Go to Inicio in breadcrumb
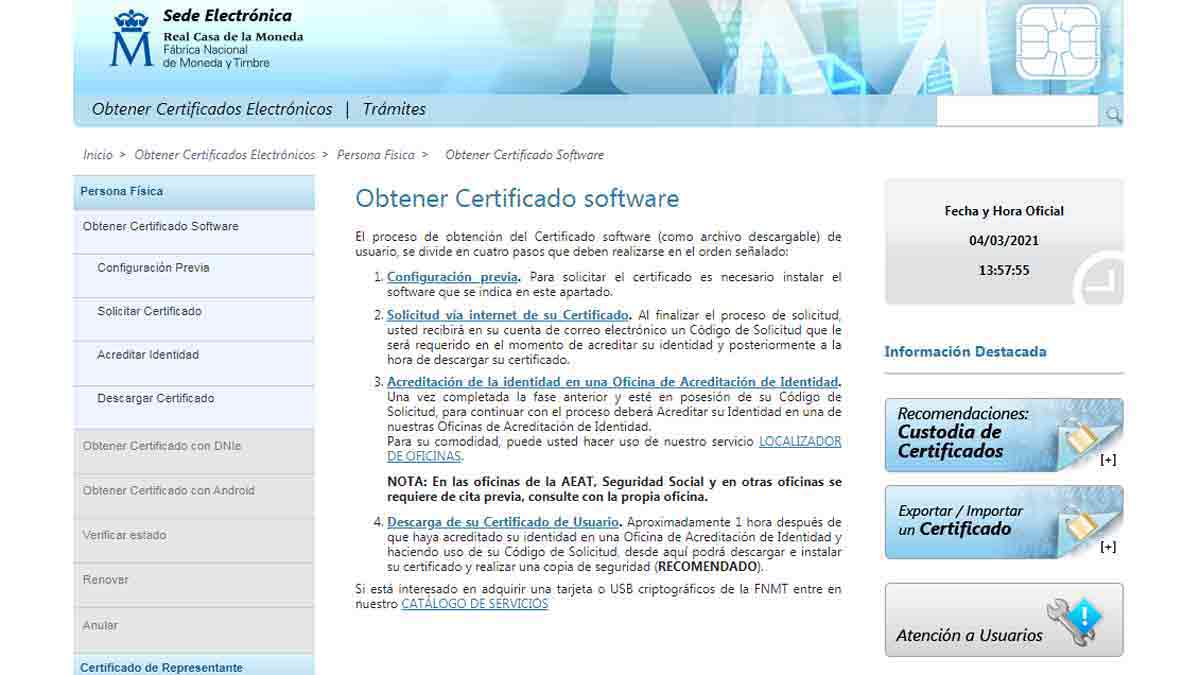The image size is (1200, 675). (98, 155)
